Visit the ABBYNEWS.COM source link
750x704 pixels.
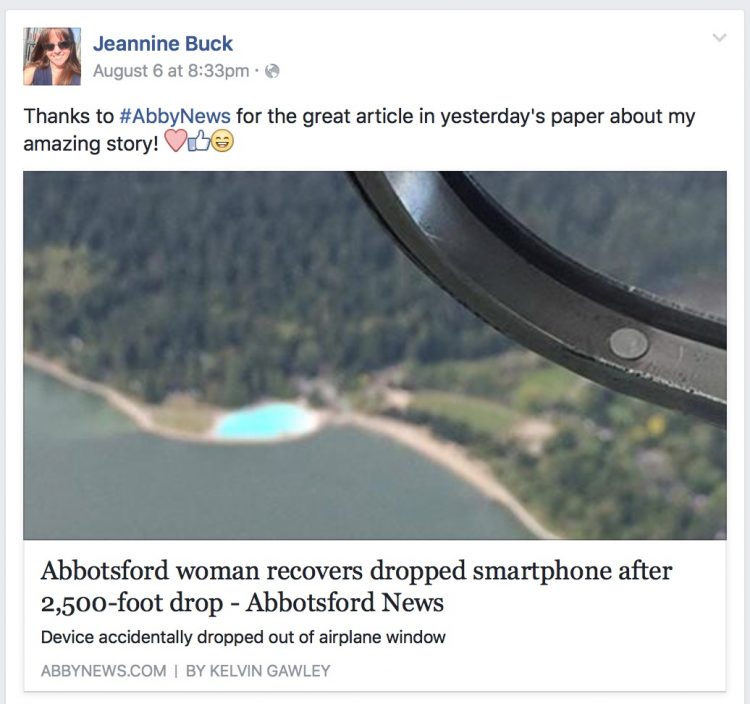click(103, 671)
